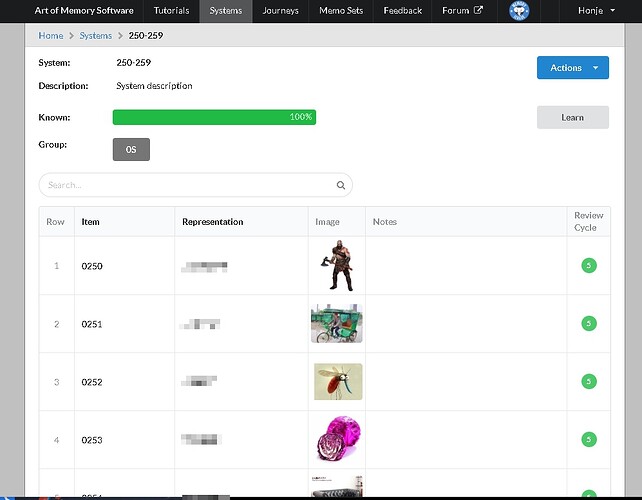Click the Learn button
Screen dimensions: 642x500
pos(572,118)
